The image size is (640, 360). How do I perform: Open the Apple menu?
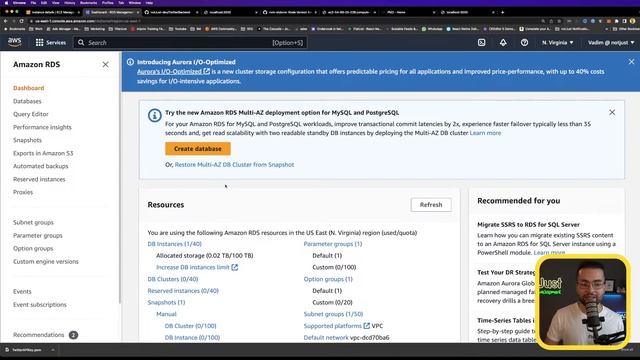pyautogui.click(x=6, y=2)
